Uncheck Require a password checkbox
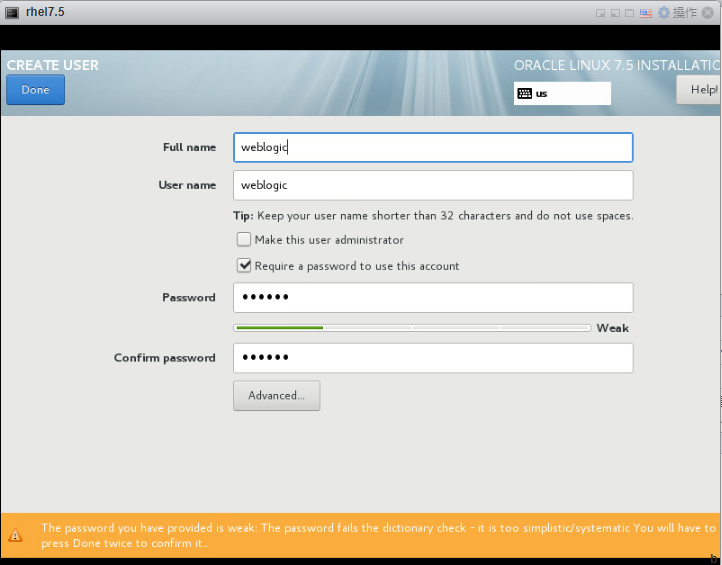 pyautogui.click(x=244, y=266)
